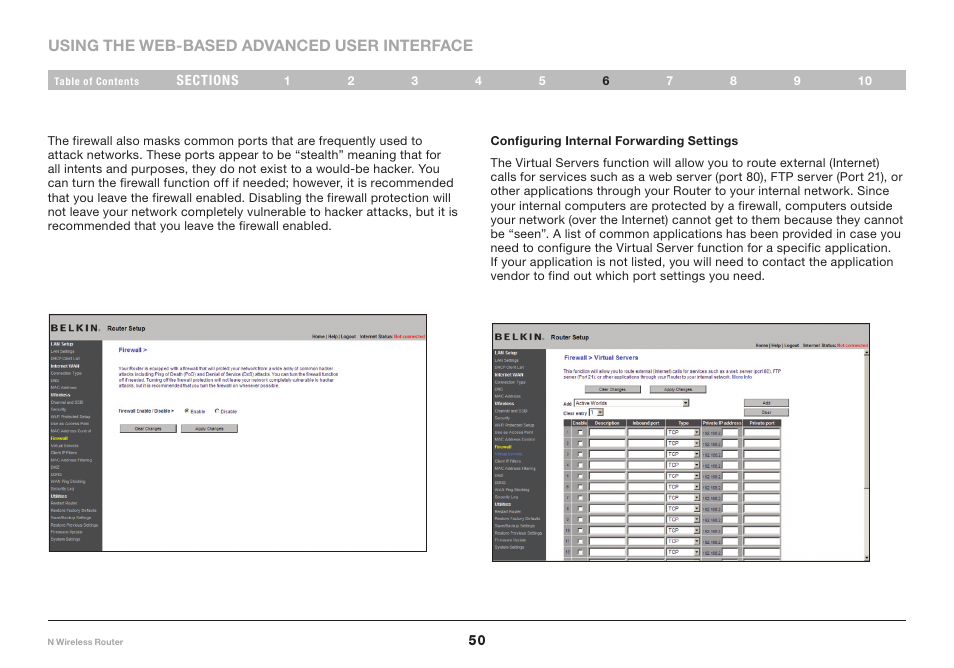
Task: Tick the Enable checkbox for row 10
Action: tap(580, 531)
